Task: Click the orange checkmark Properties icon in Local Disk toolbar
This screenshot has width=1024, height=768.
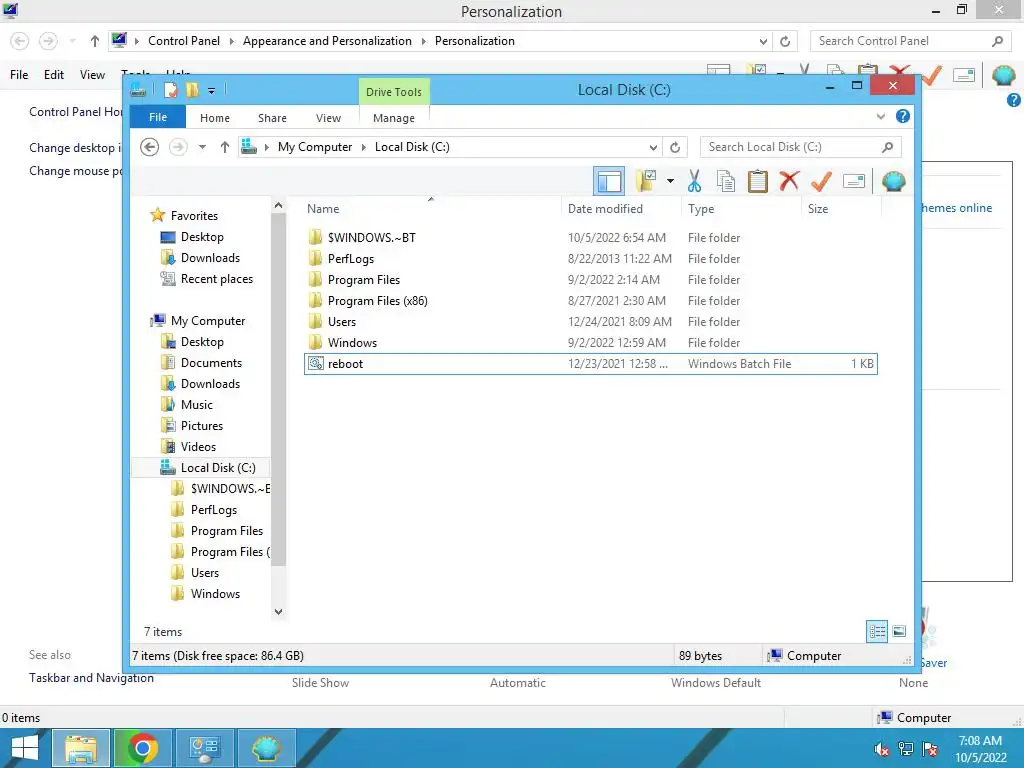Action: click(821, 181)
